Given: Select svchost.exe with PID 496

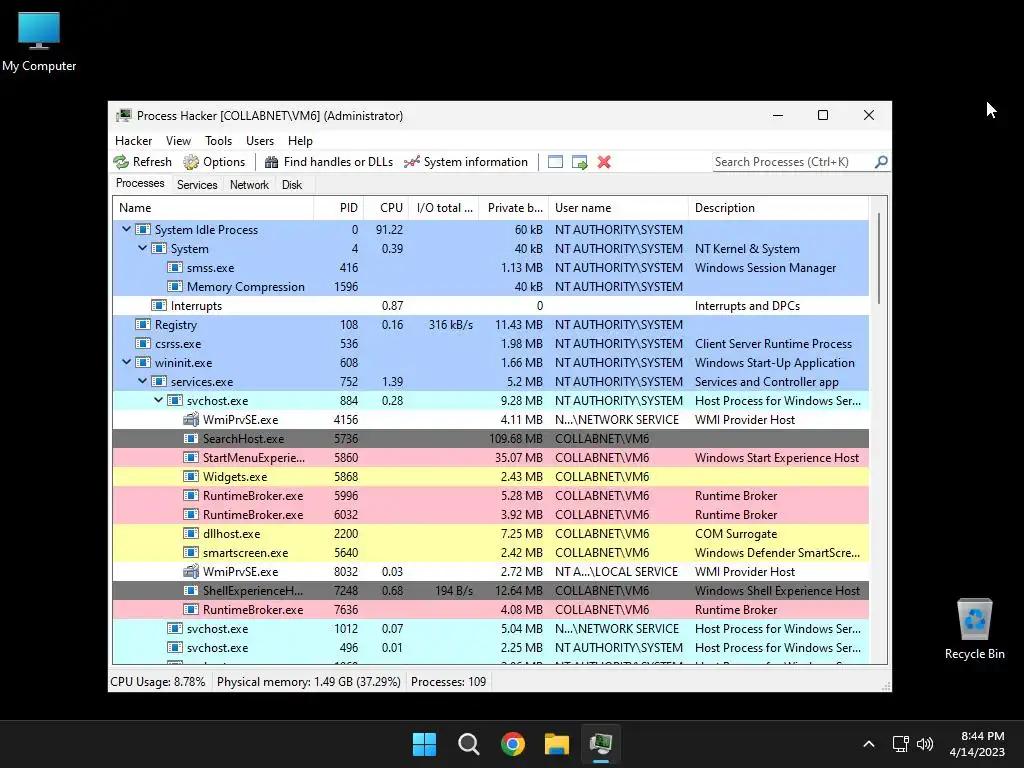Looking at the screenshot, I should (x=490, y=647).
